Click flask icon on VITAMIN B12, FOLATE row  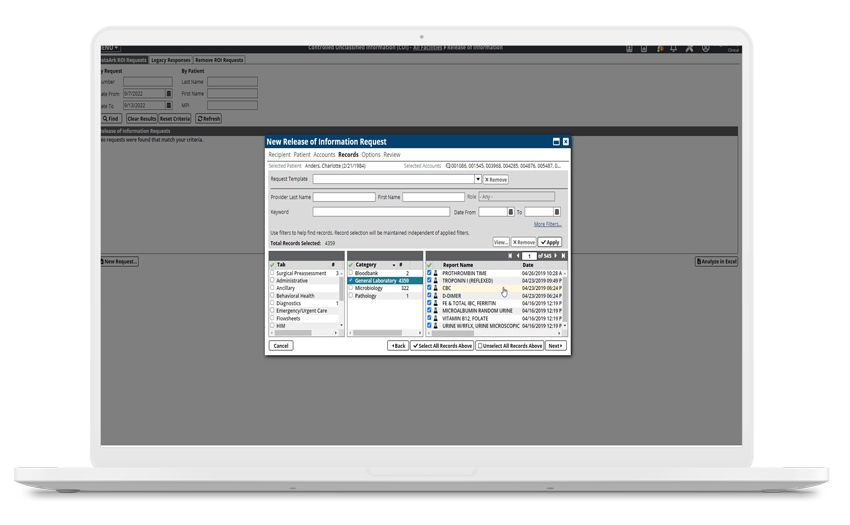[x=435, y=318]
